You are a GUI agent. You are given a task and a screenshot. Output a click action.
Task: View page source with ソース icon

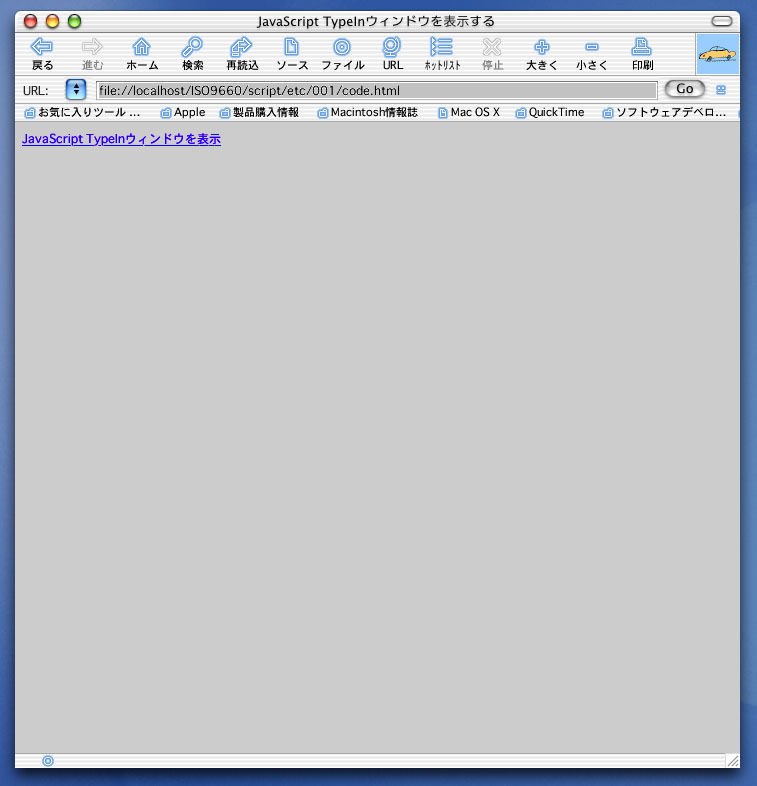(x=292, y=54)
